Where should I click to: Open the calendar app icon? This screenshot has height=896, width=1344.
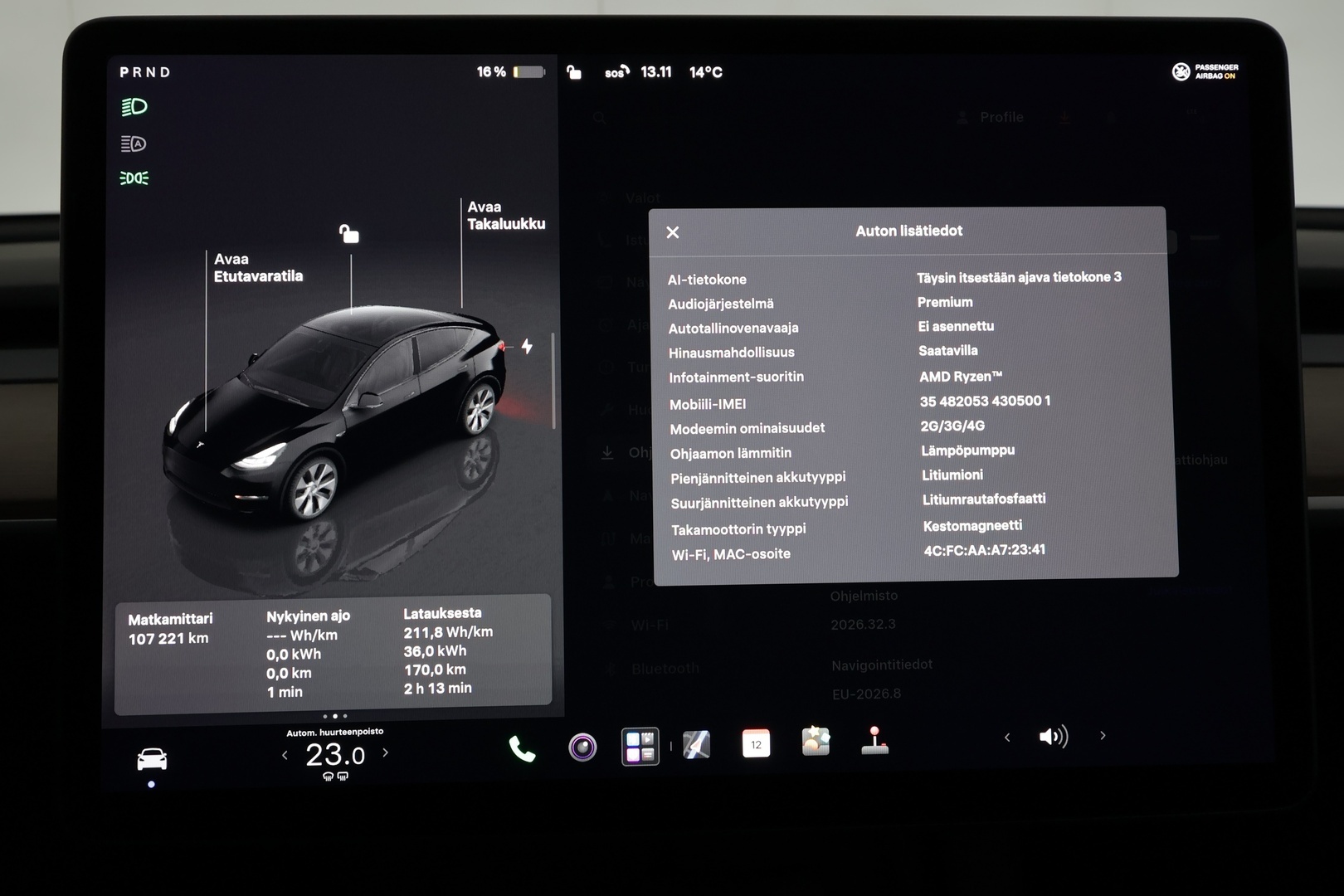pos(756,743)
